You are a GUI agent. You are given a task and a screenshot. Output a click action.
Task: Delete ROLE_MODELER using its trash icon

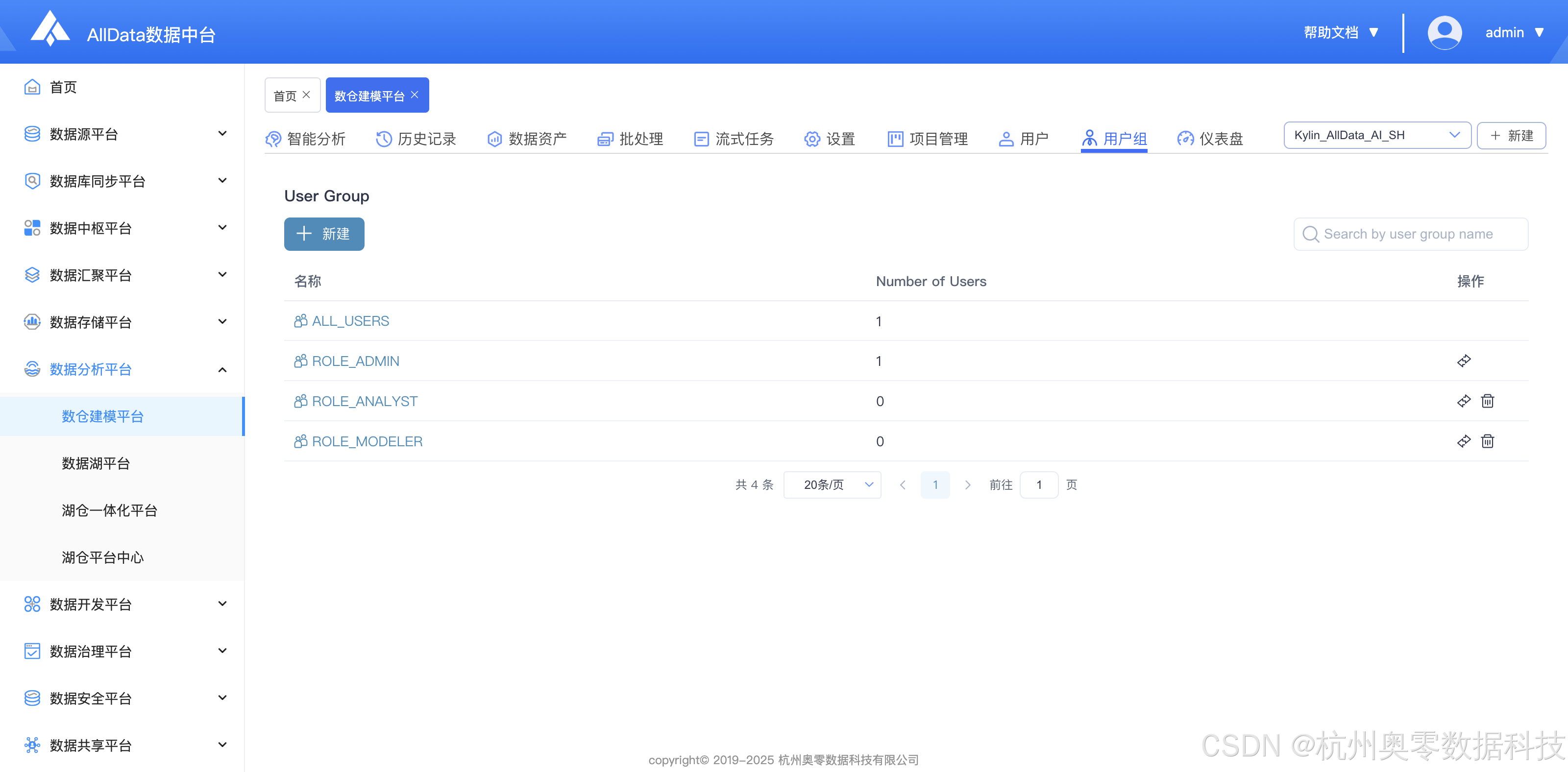(x=1487, y=441)
